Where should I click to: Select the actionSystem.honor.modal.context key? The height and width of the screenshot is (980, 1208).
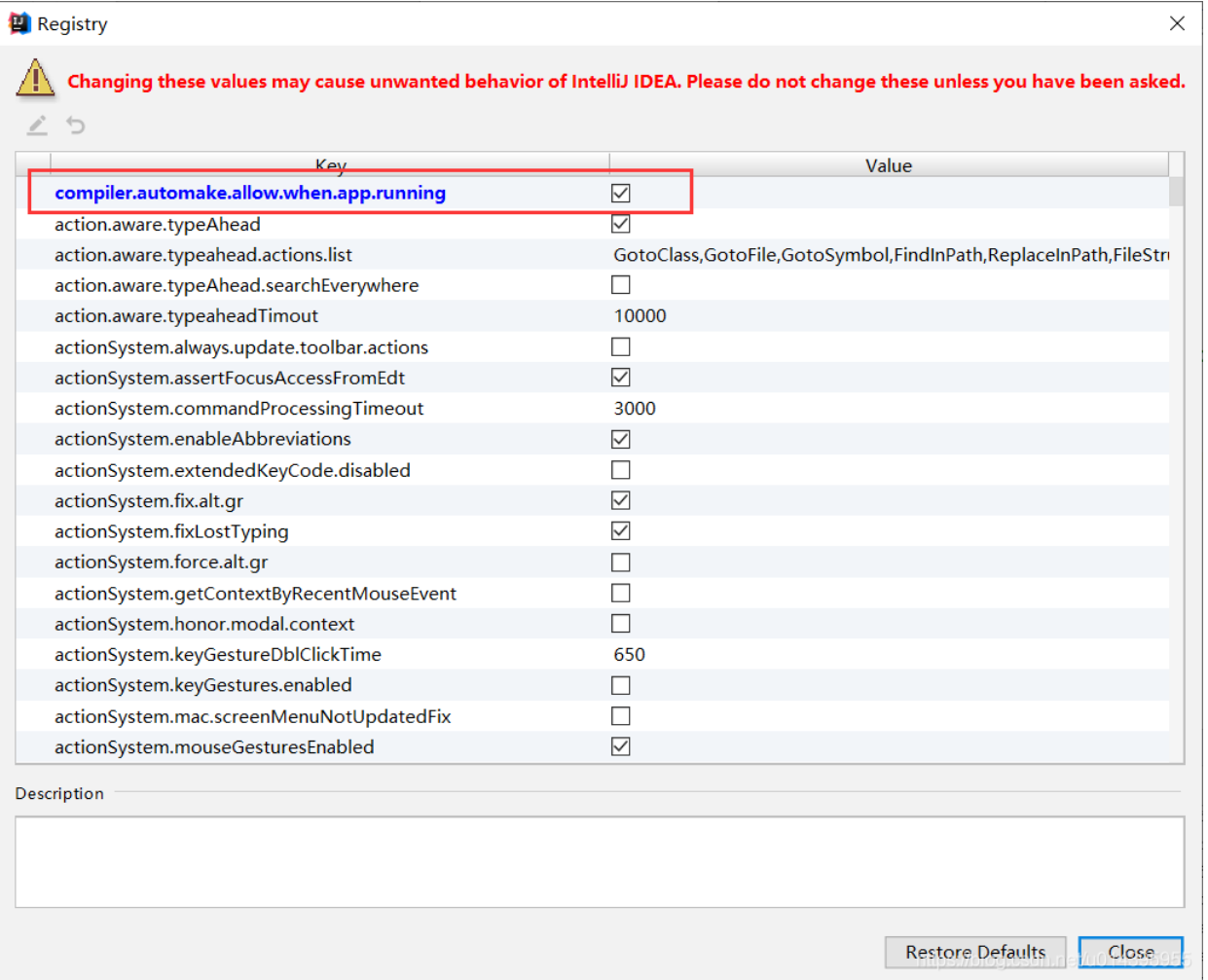coord(204,624)
